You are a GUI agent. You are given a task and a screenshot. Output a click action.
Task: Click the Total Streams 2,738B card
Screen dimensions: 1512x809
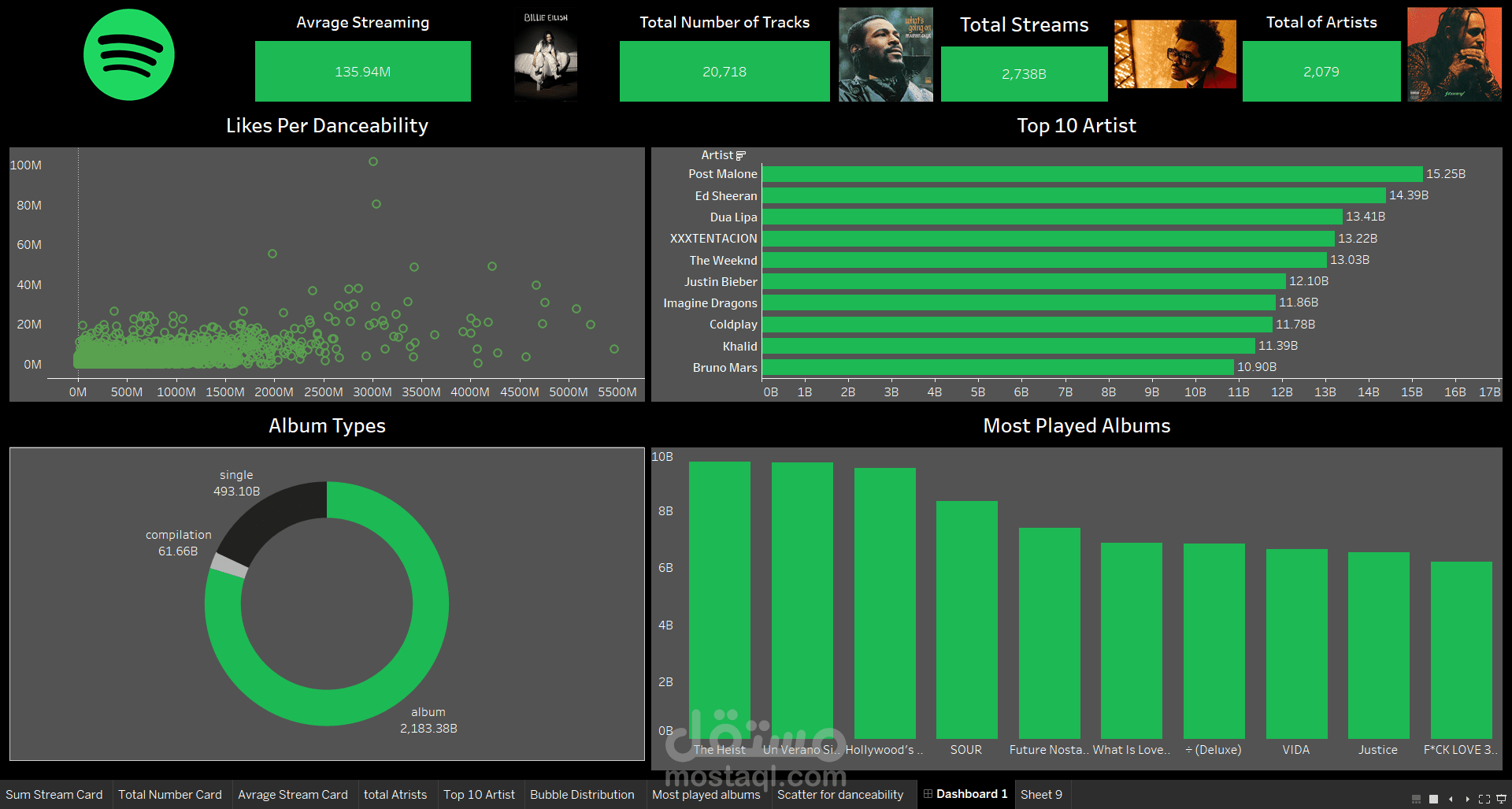[x=1025, y=74]
